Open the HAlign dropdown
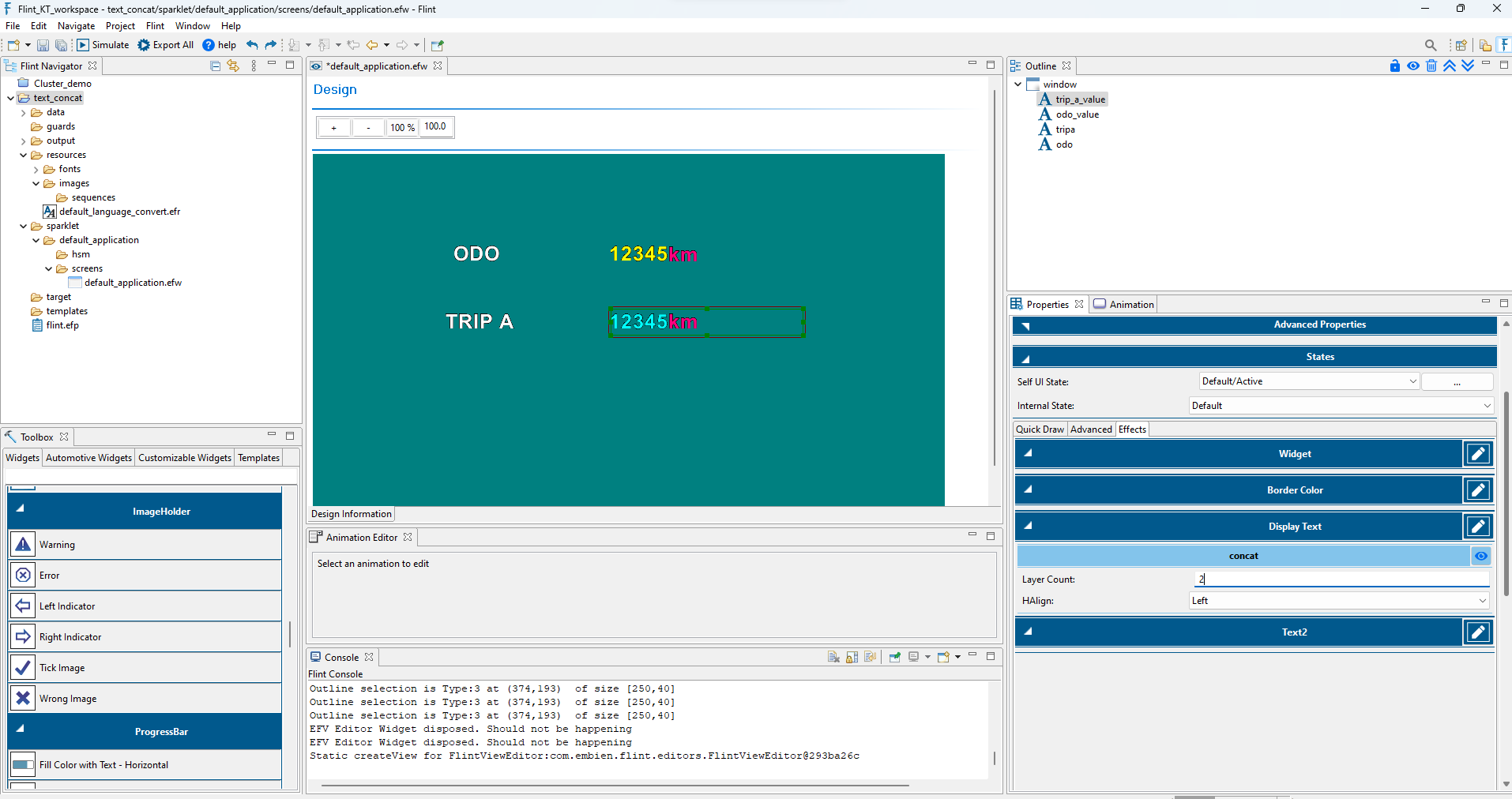 pos(1340,601)
